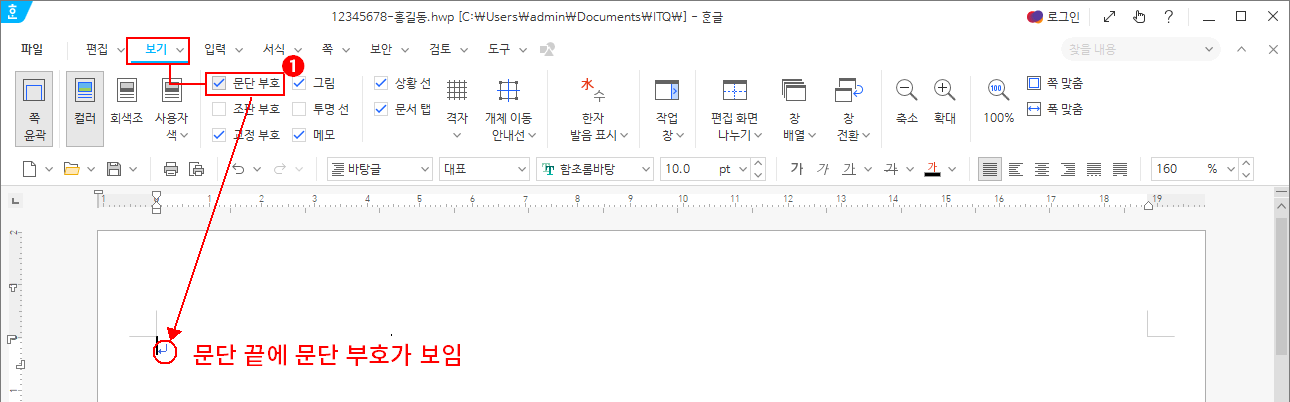1290x402 pixels.
Task: Create a new document icon
Action: tap(31, 169)
